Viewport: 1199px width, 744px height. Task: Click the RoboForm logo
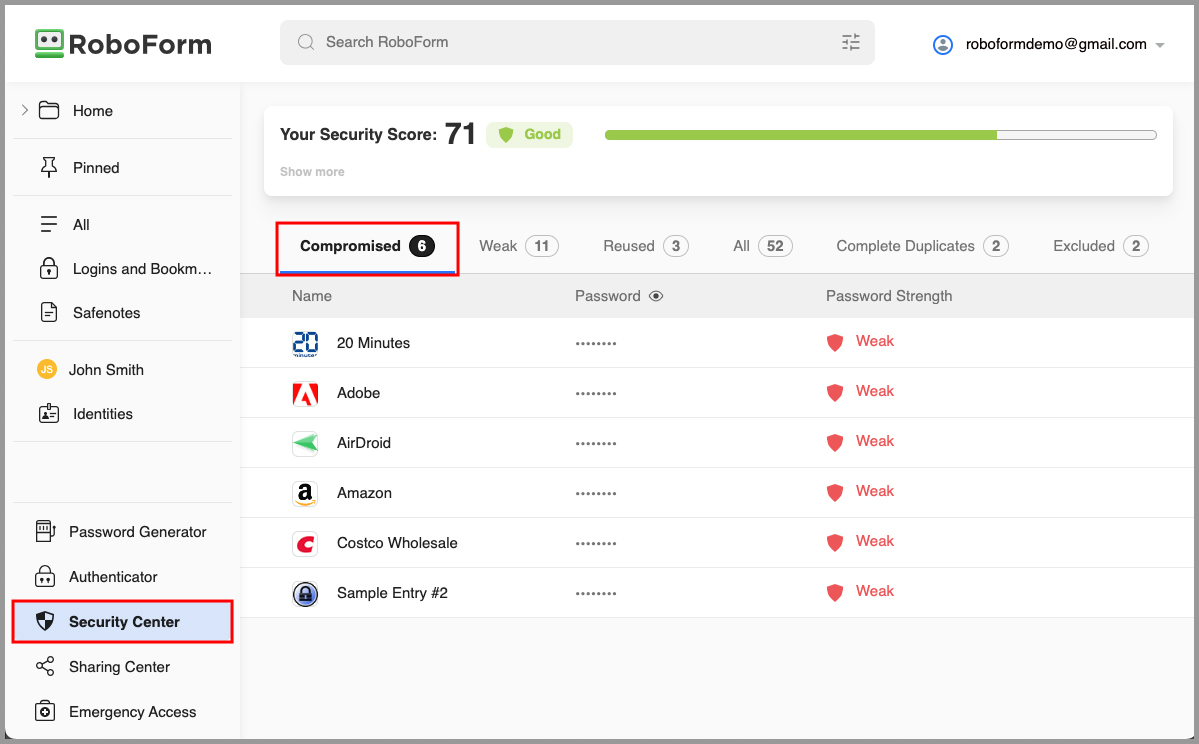(x=123, y=44)
